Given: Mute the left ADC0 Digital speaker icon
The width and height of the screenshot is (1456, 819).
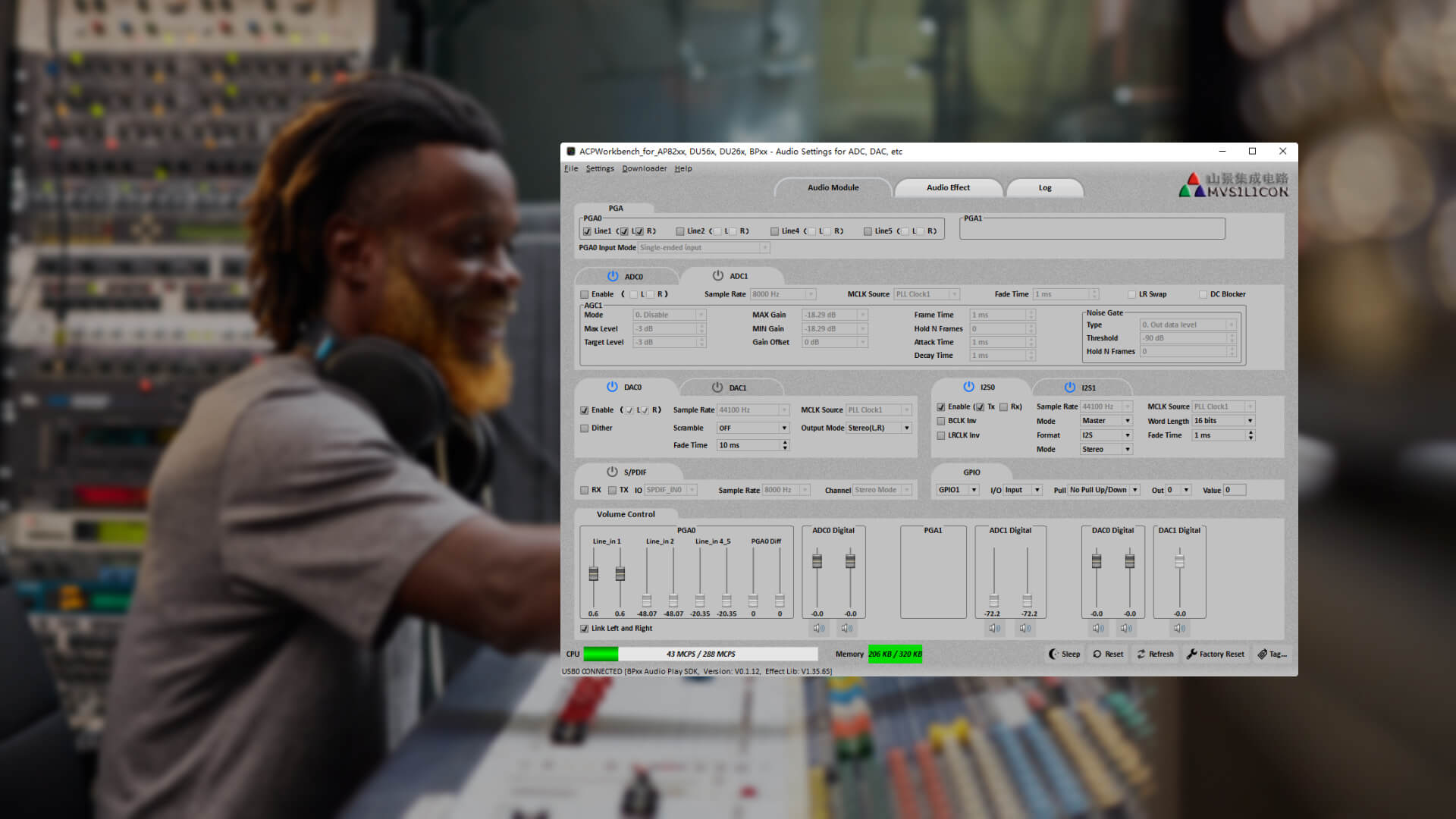Looking at the screenshot, I should (818, 628).
